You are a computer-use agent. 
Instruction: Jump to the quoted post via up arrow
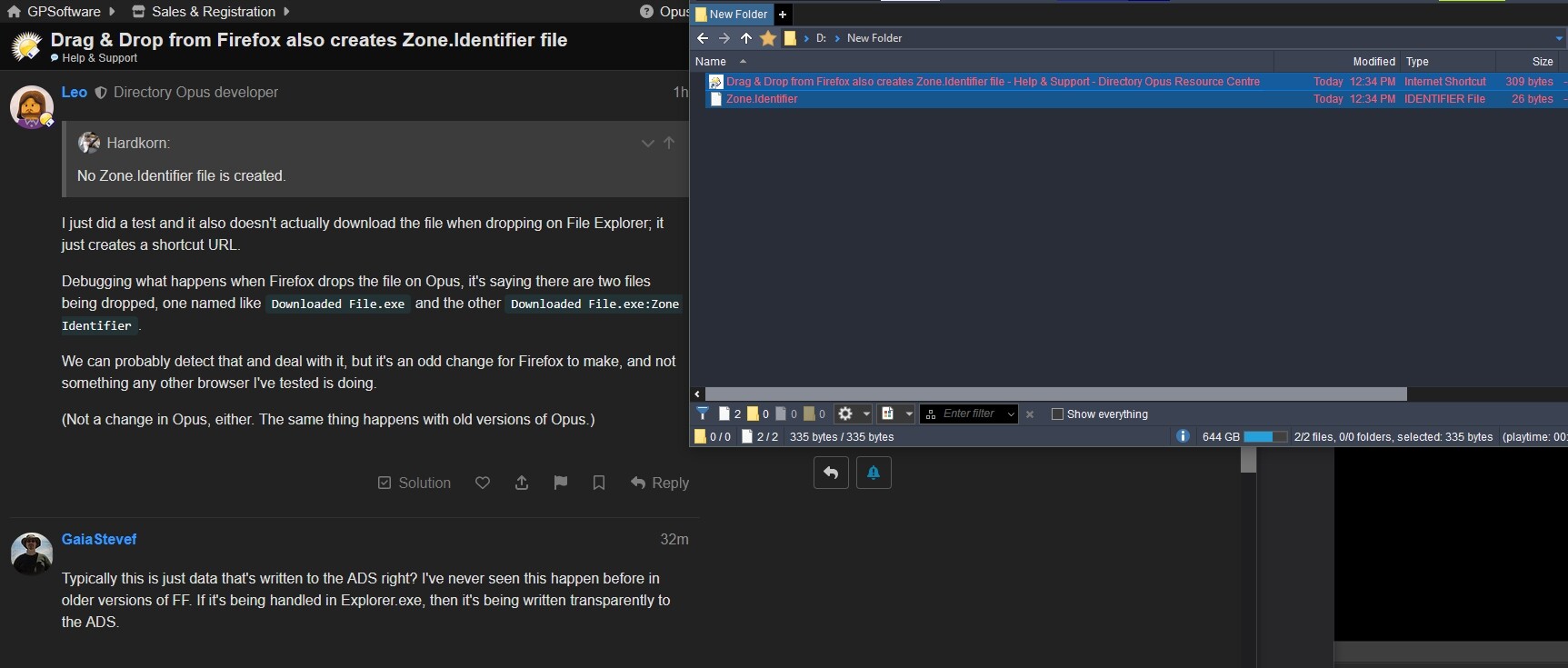[669, 143]
